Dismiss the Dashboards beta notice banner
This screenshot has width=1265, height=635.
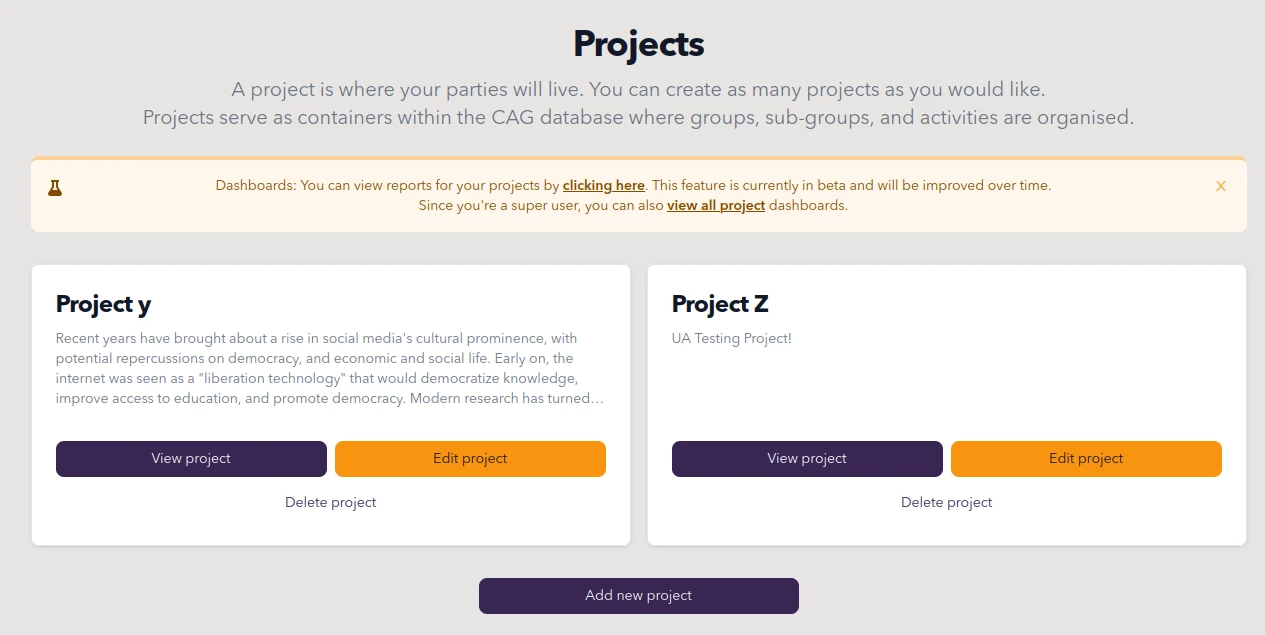[x=1221, y=186]
